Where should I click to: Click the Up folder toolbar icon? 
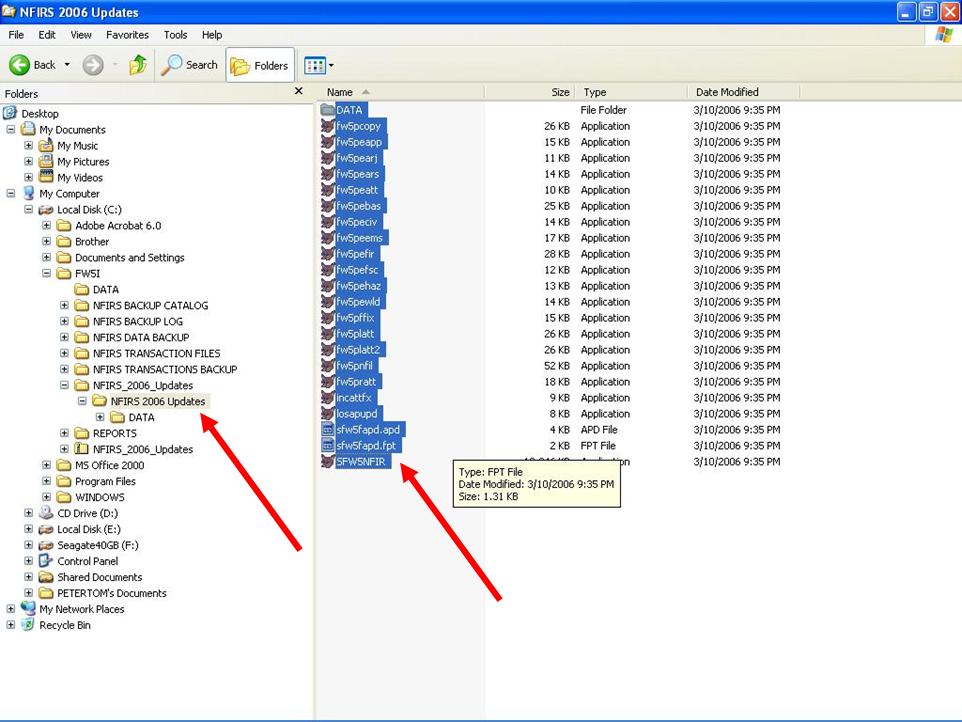(x=138, y=65)
